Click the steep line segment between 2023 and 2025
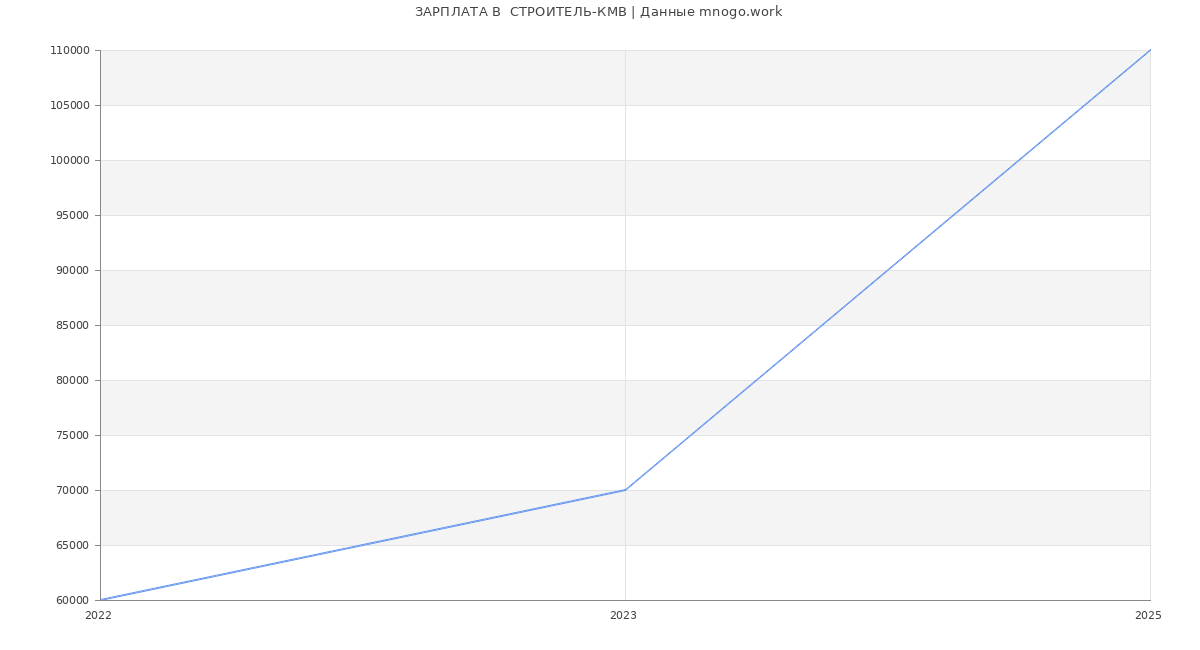Image resolution: width=1200 pixels, height=650 pixels. 888,270
